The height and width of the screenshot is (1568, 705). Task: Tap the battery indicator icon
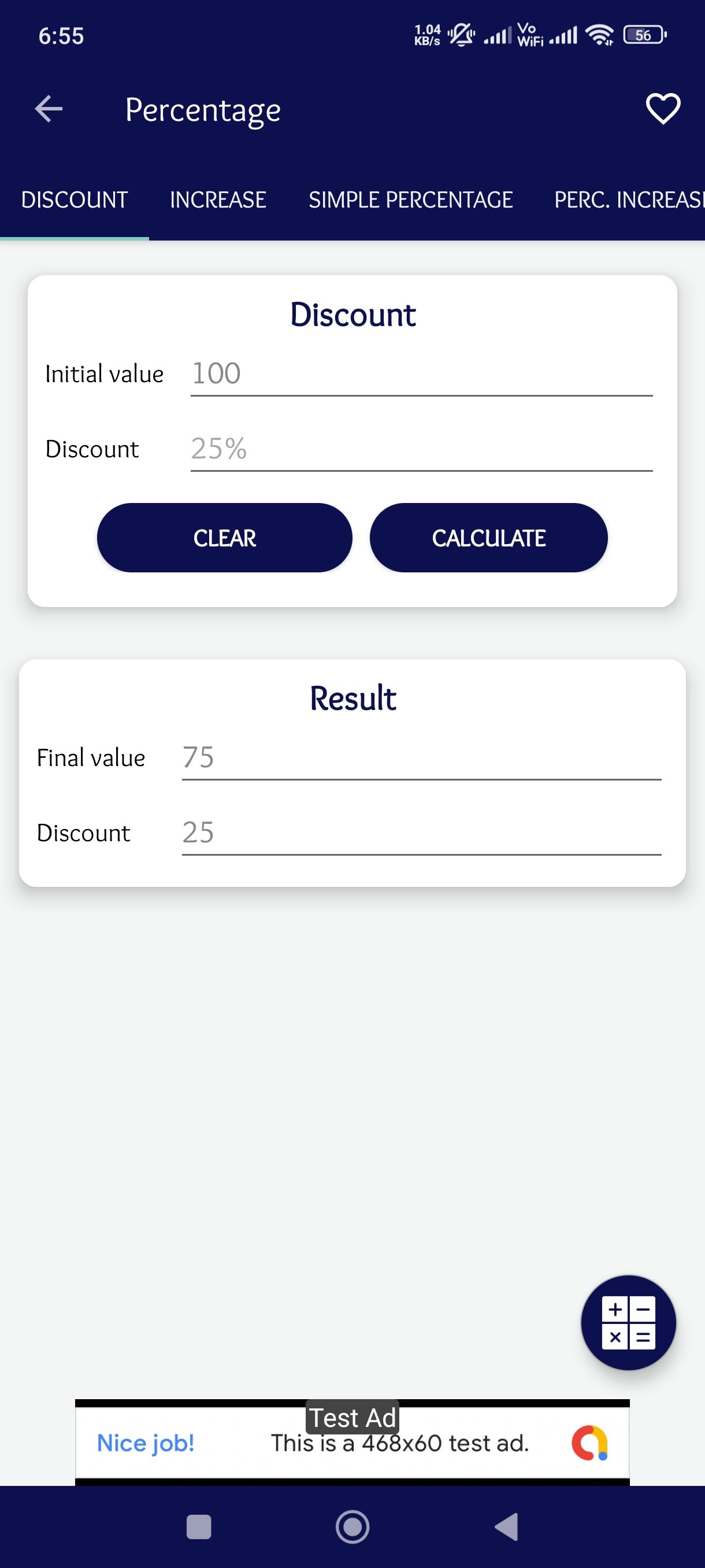pos(645,35)
